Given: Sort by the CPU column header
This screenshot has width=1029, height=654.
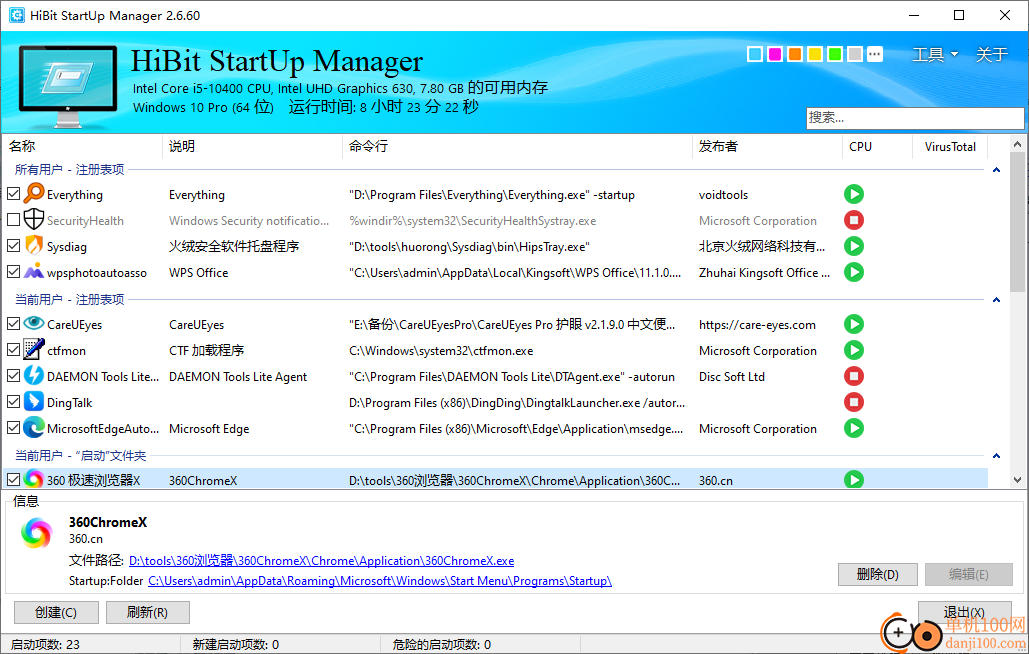Looking at the screenshot, I should [877, 146].
